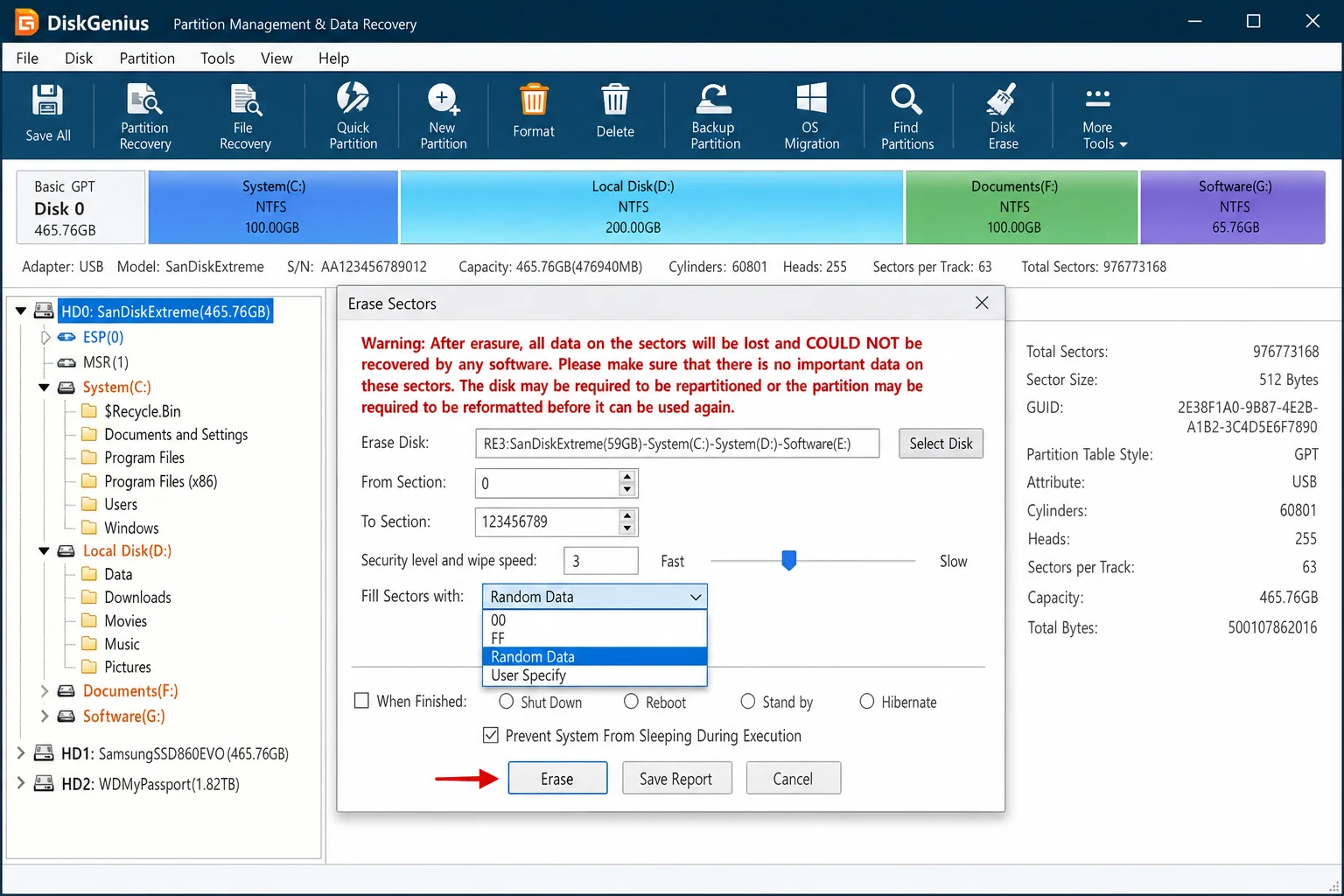Screen dimensions: 1344x896
Task: Open the Disk Erase tool
Action: [1003, 117]
